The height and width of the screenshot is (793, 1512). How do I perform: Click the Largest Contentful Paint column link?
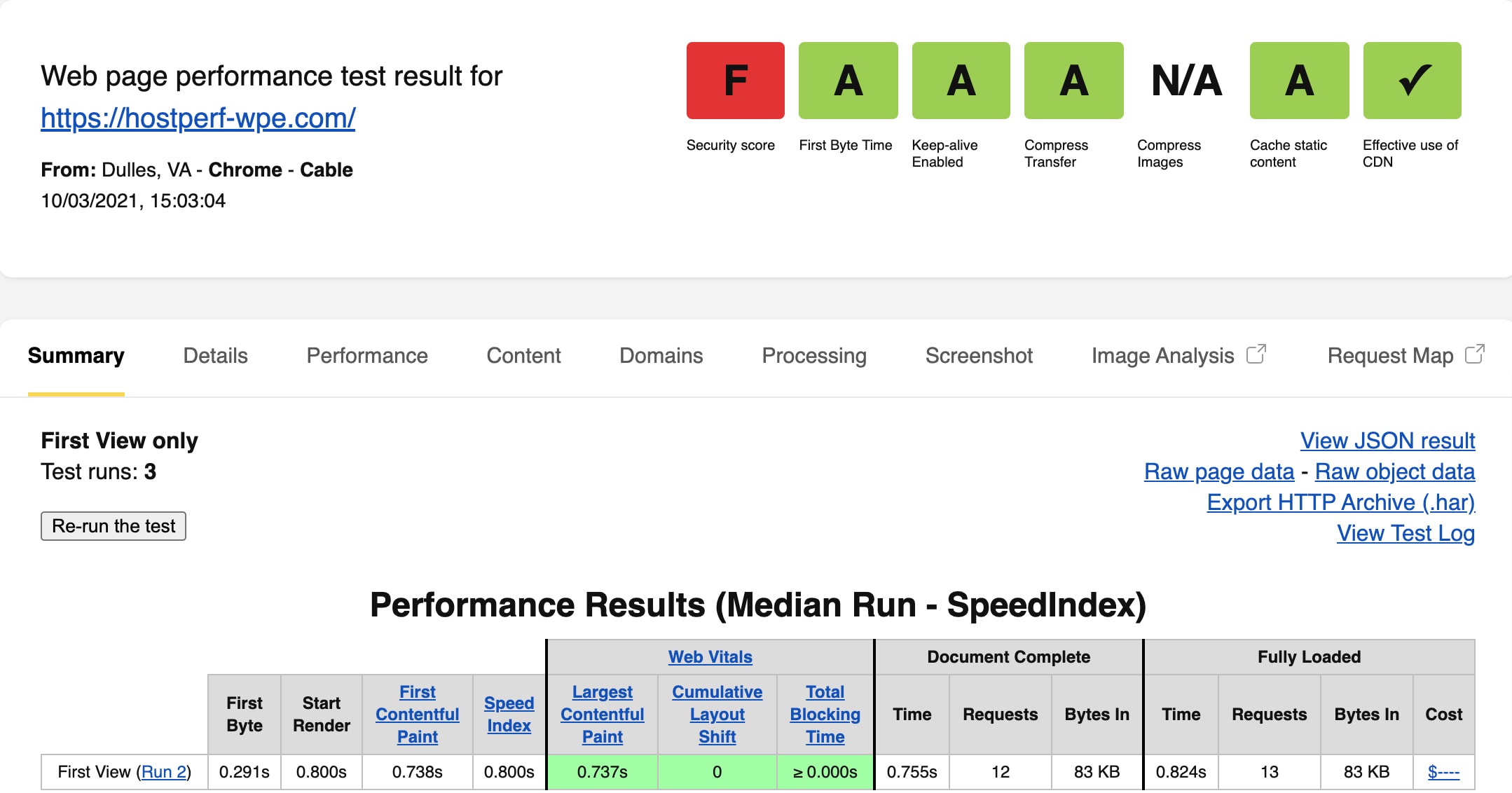pos(603,715)
